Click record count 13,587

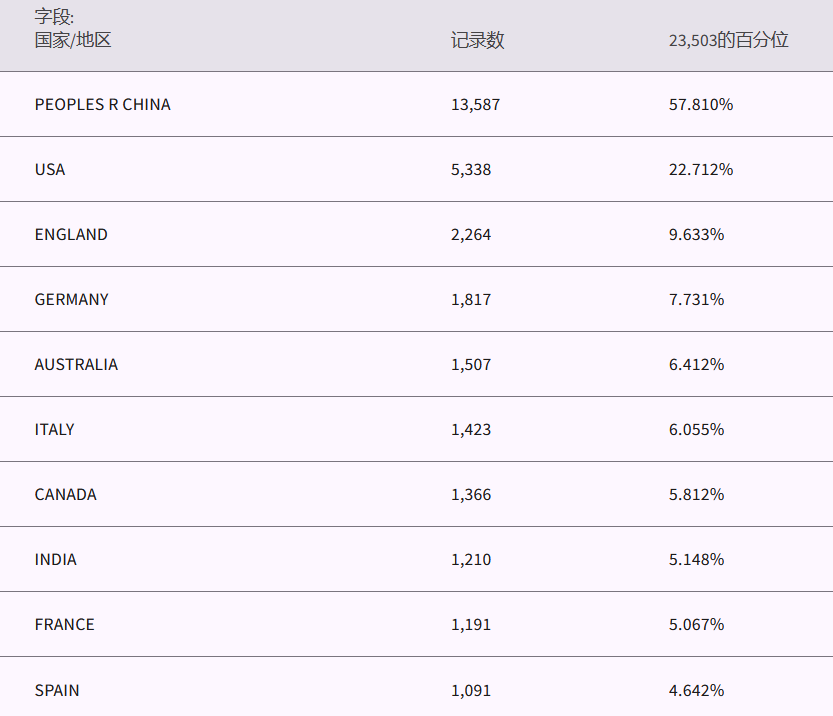tap(475, 104)
